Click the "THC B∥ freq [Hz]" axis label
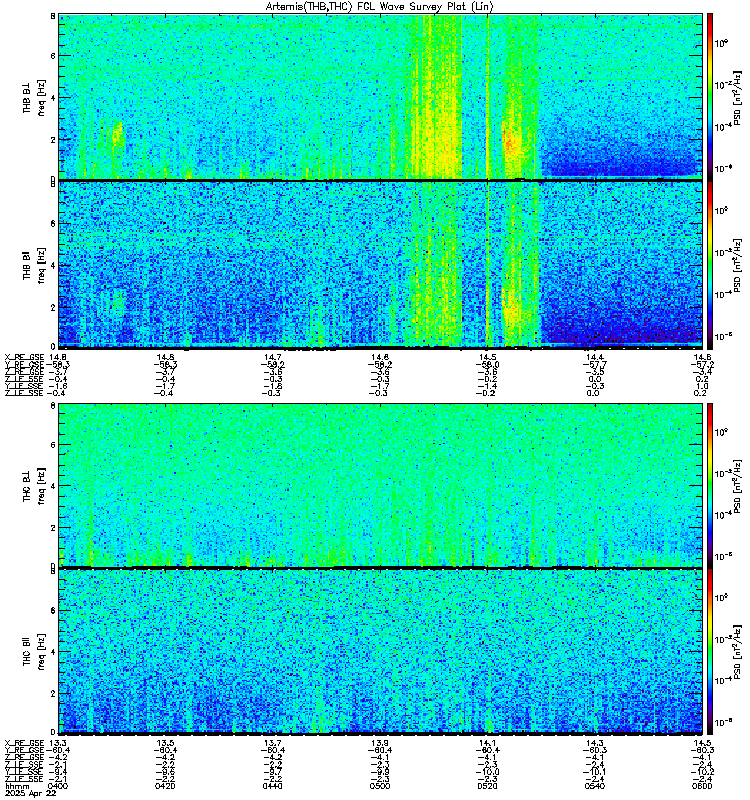This screenshot has width=750, height=800. (34, 652)
